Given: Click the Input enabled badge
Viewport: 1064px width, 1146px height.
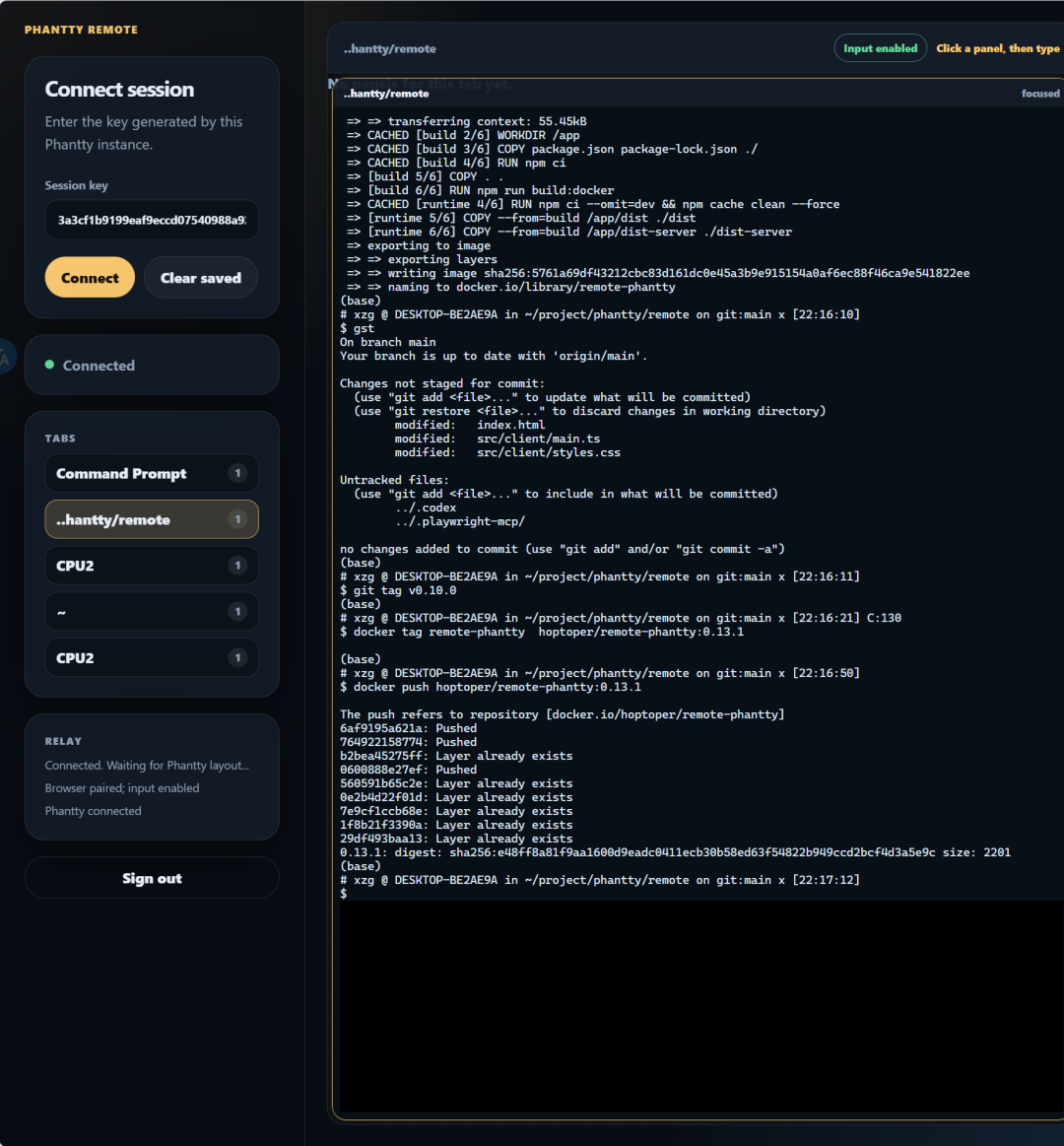Looking at the screenshot, I should (x=880, y=48).
